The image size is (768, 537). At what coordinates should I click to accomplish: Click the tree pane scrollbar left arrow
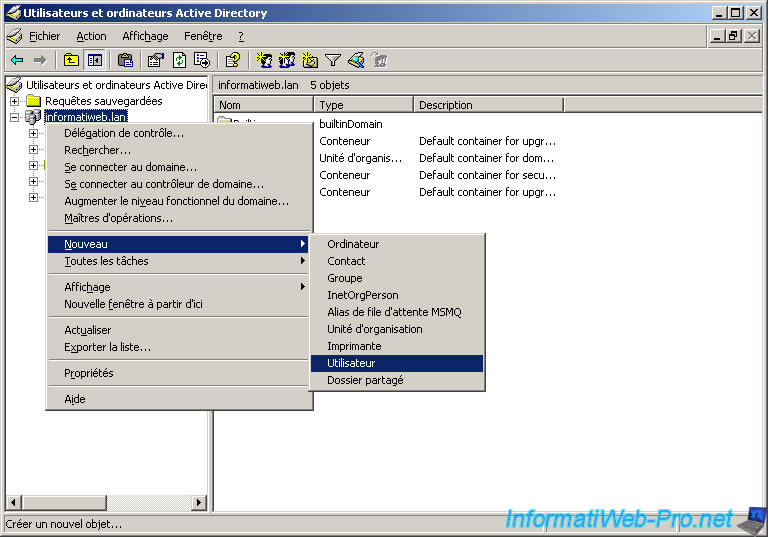click(13, 502)
